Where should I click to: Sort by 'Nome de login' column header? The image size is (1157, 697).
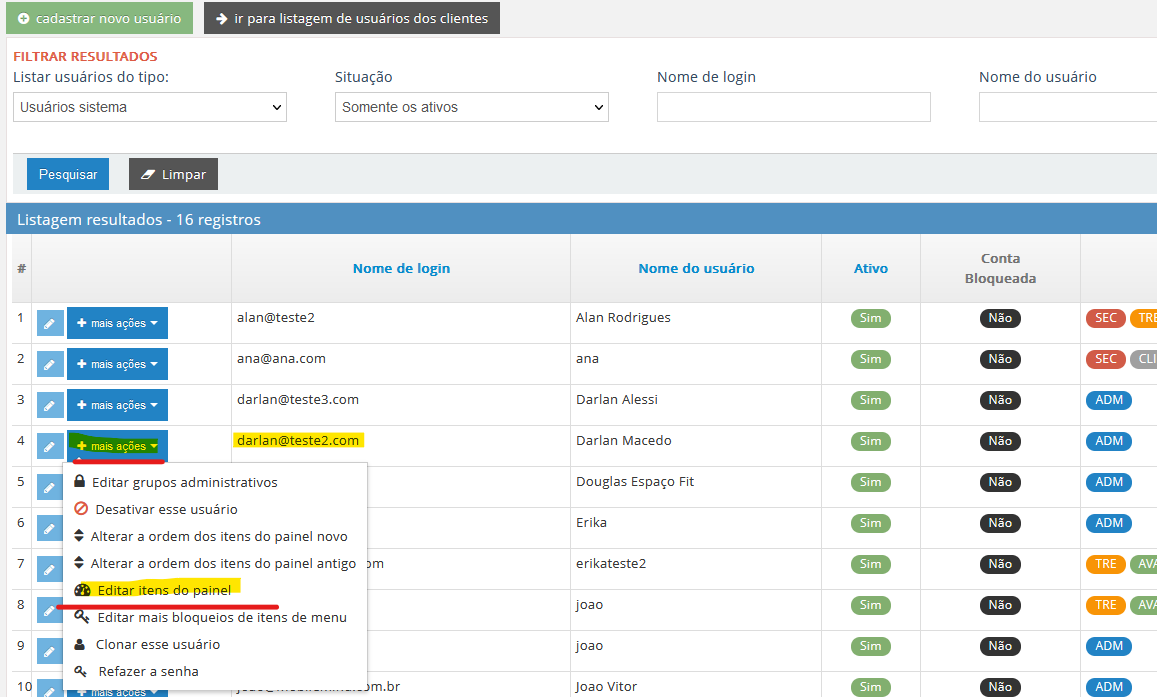(x=401, y=268)
